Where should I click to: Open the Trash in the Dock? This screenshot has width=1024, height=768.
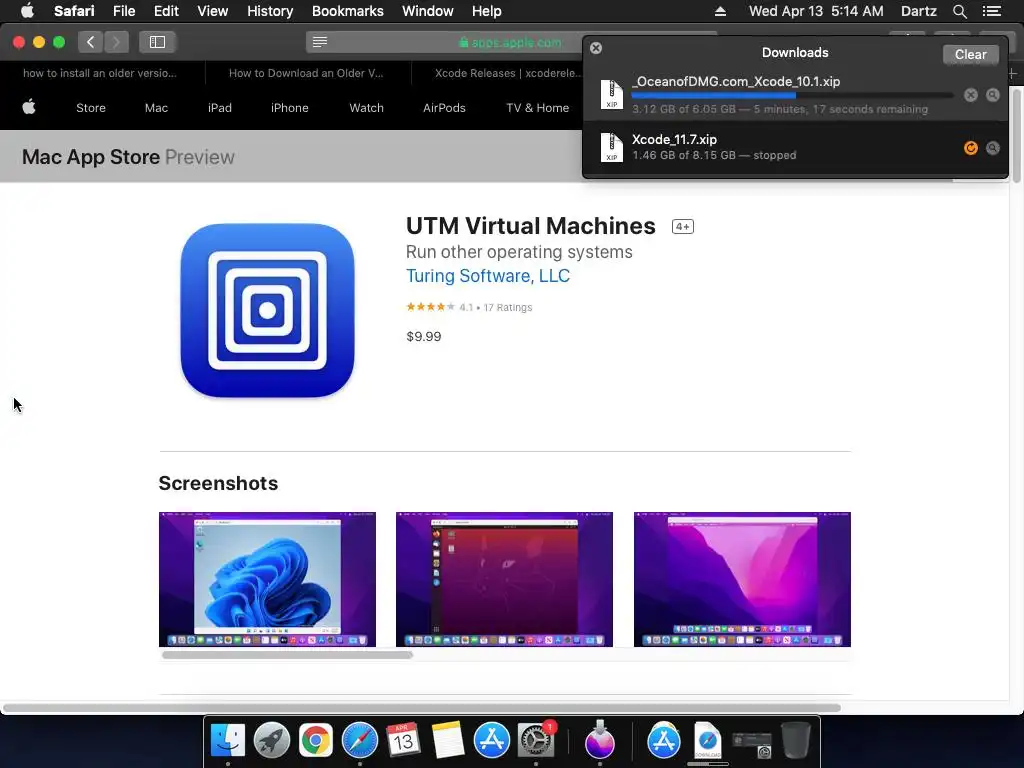click(x=796, y=741)
